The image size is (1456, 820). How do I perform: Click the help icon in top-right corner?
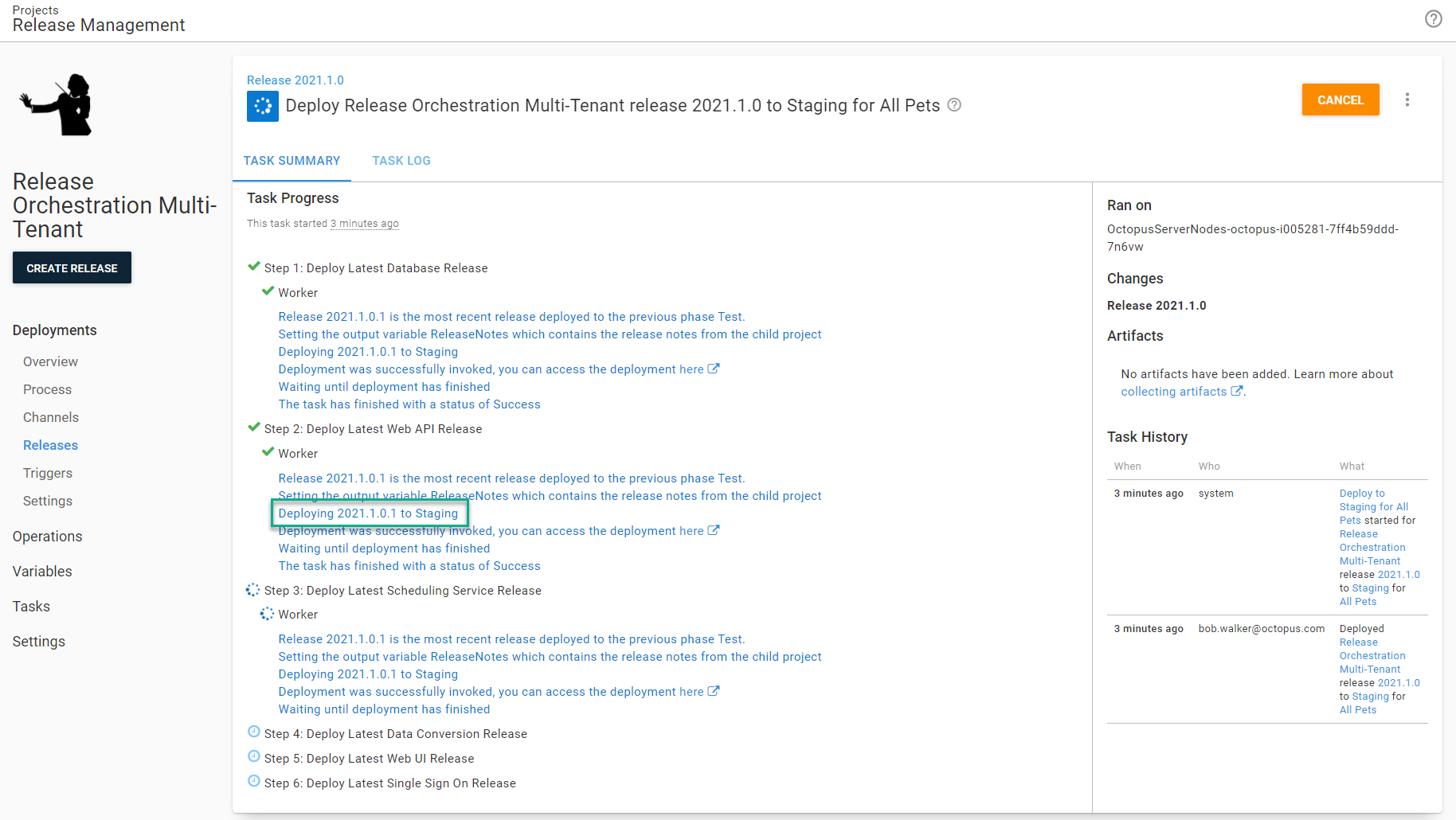[x=1433, y=19]
